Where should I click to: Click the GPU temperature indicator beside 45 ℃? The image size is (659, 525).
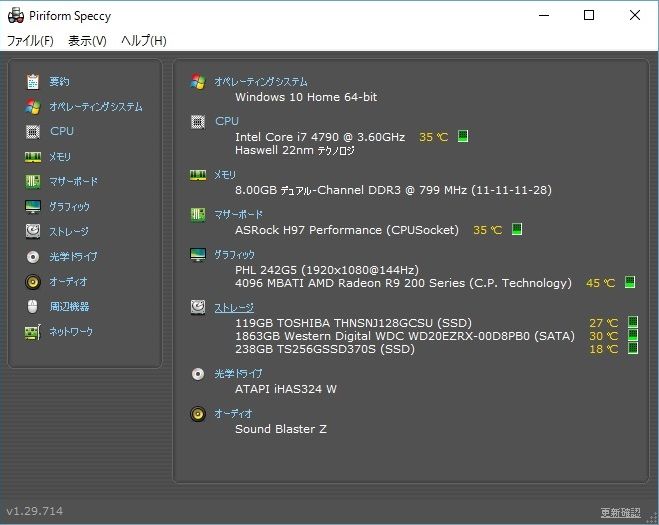coord(630,282)
